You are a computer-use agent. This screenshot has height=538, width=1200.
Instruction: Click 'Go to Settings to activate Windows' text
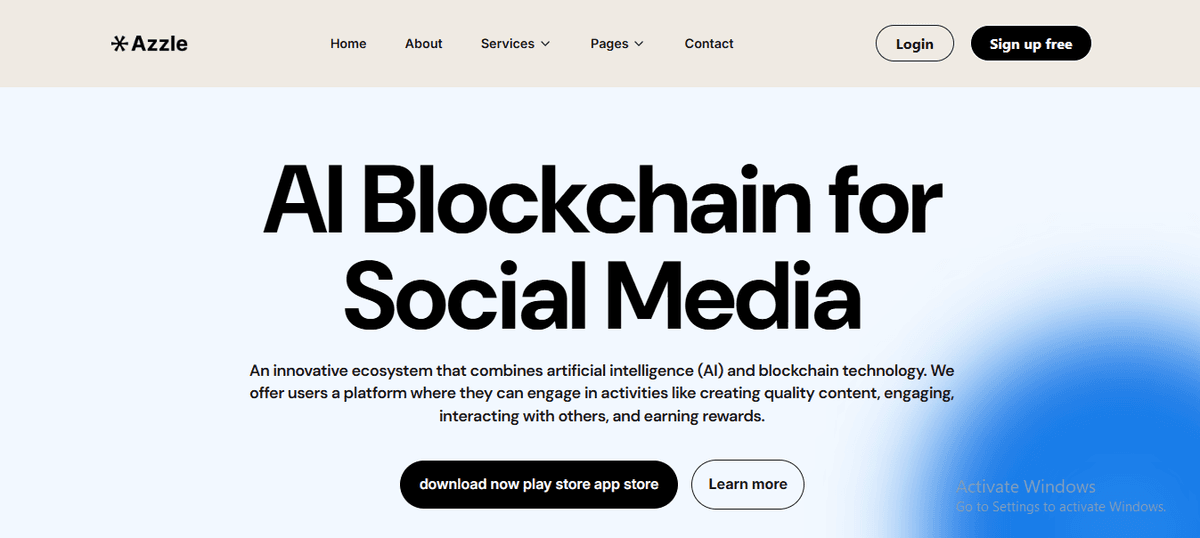click(x=1060, y=507)
